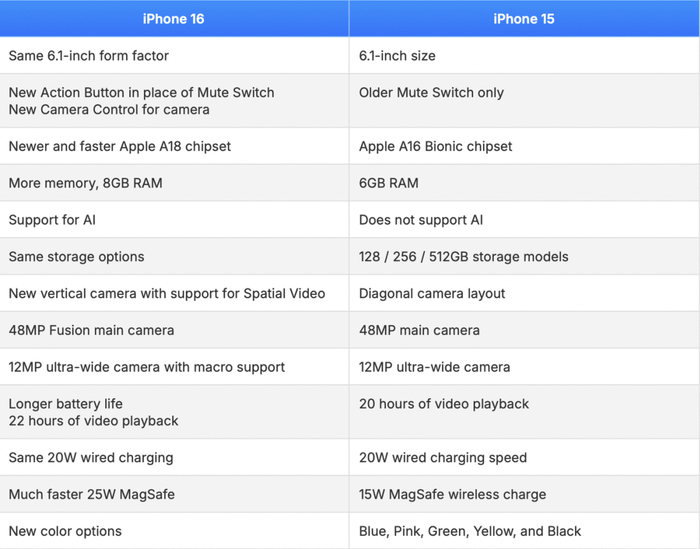
Task: Click 'Apple A16 Bionic chipset' text
Action: pos(435,146)
